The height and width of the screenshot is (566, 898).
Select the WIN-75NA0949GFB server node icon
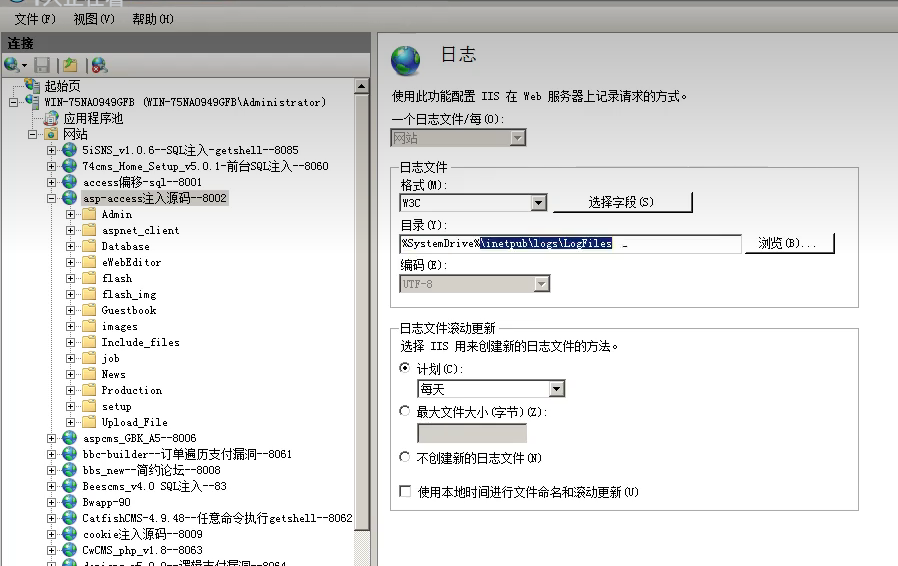click(32, 101)
